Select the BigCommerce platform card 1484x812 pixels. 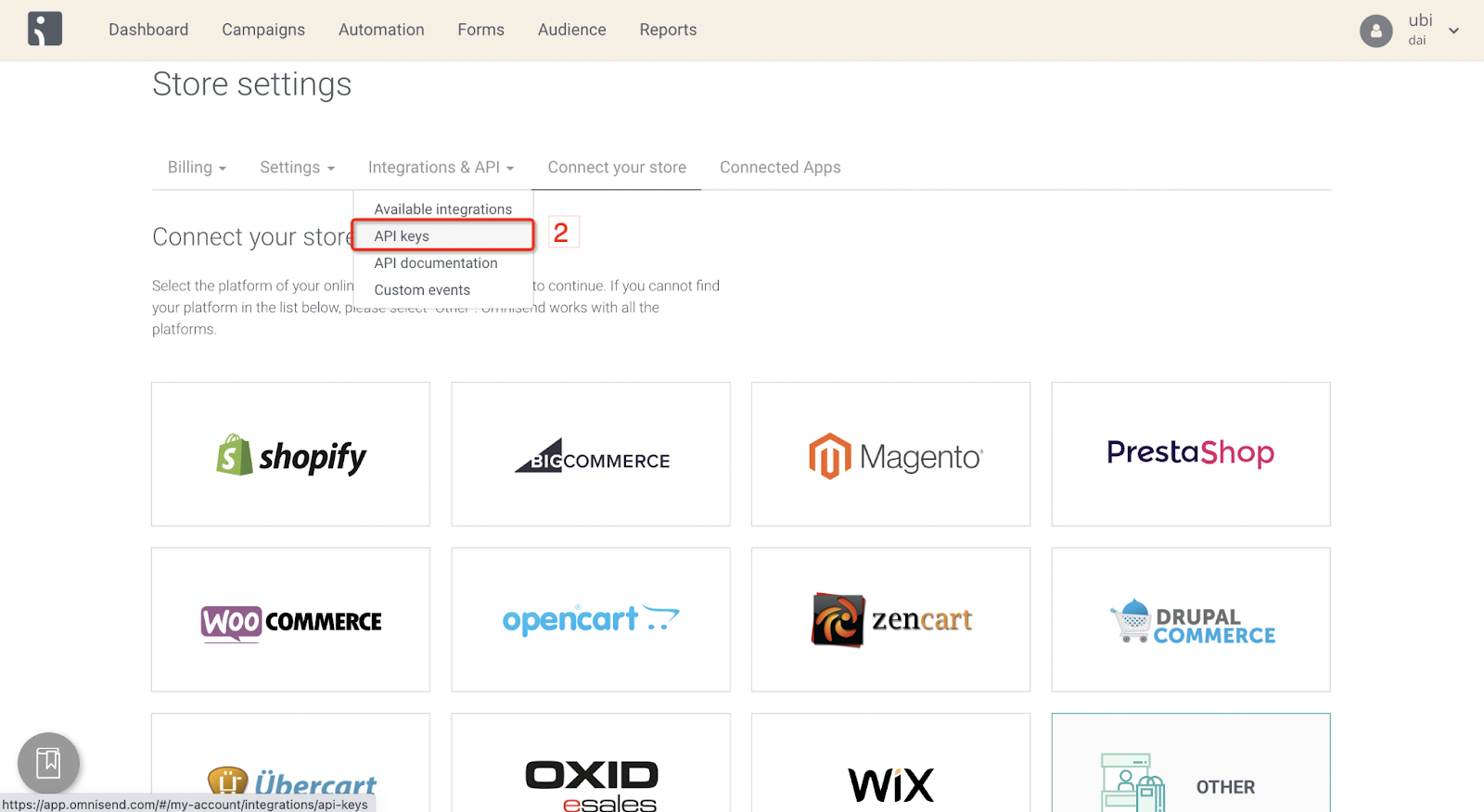tap(591, 454)
